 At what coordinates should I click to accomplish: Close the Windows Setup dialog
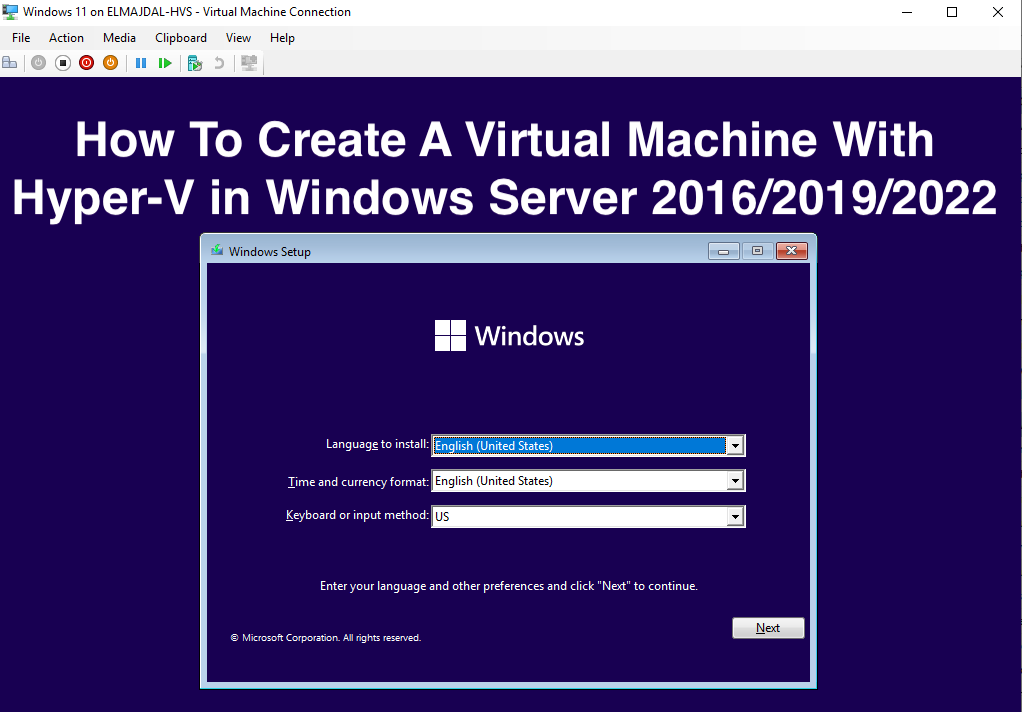[792, 251]
